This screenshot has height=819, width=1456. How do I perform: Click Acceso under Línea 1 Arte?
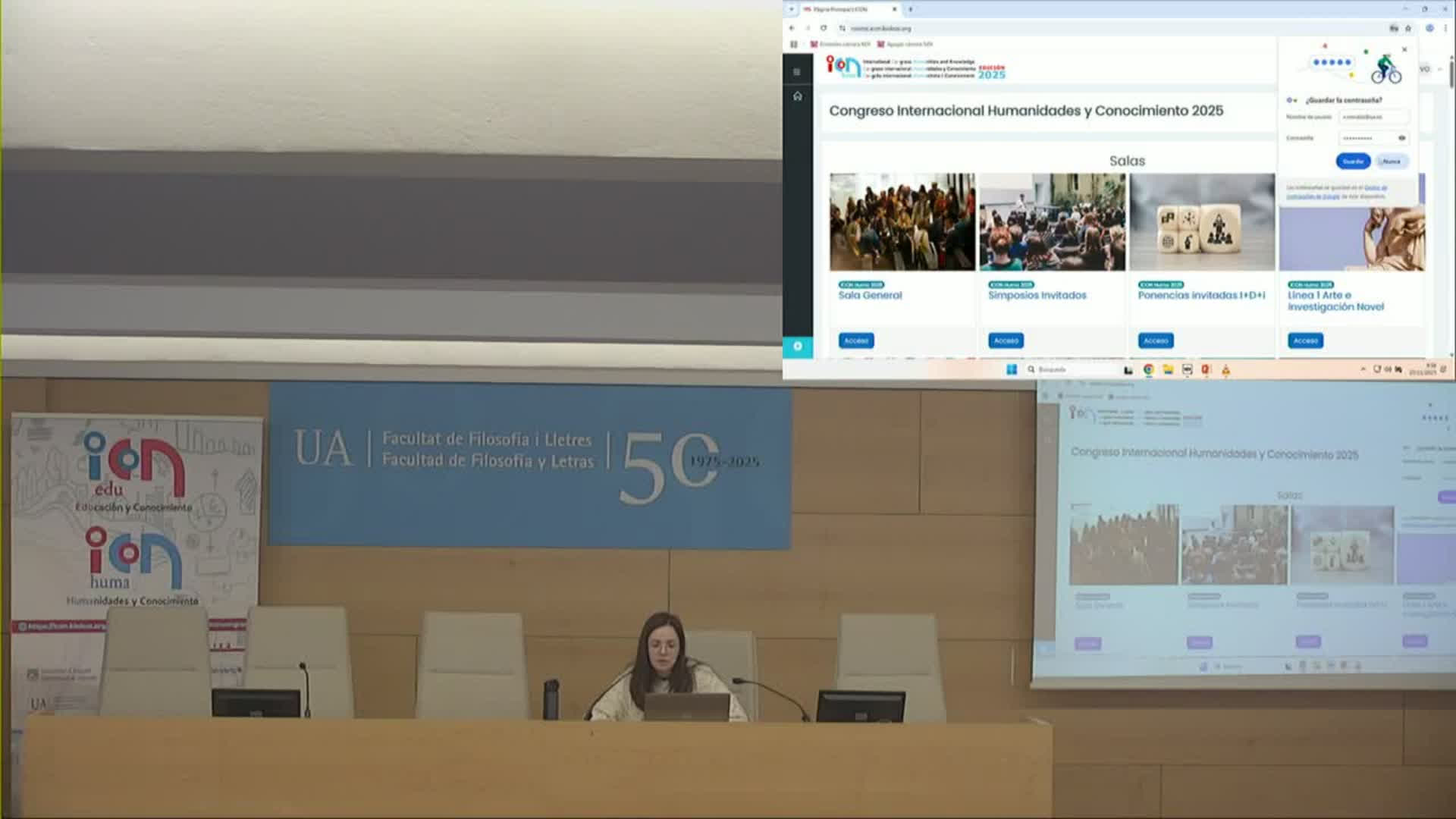pos(1305,340)
